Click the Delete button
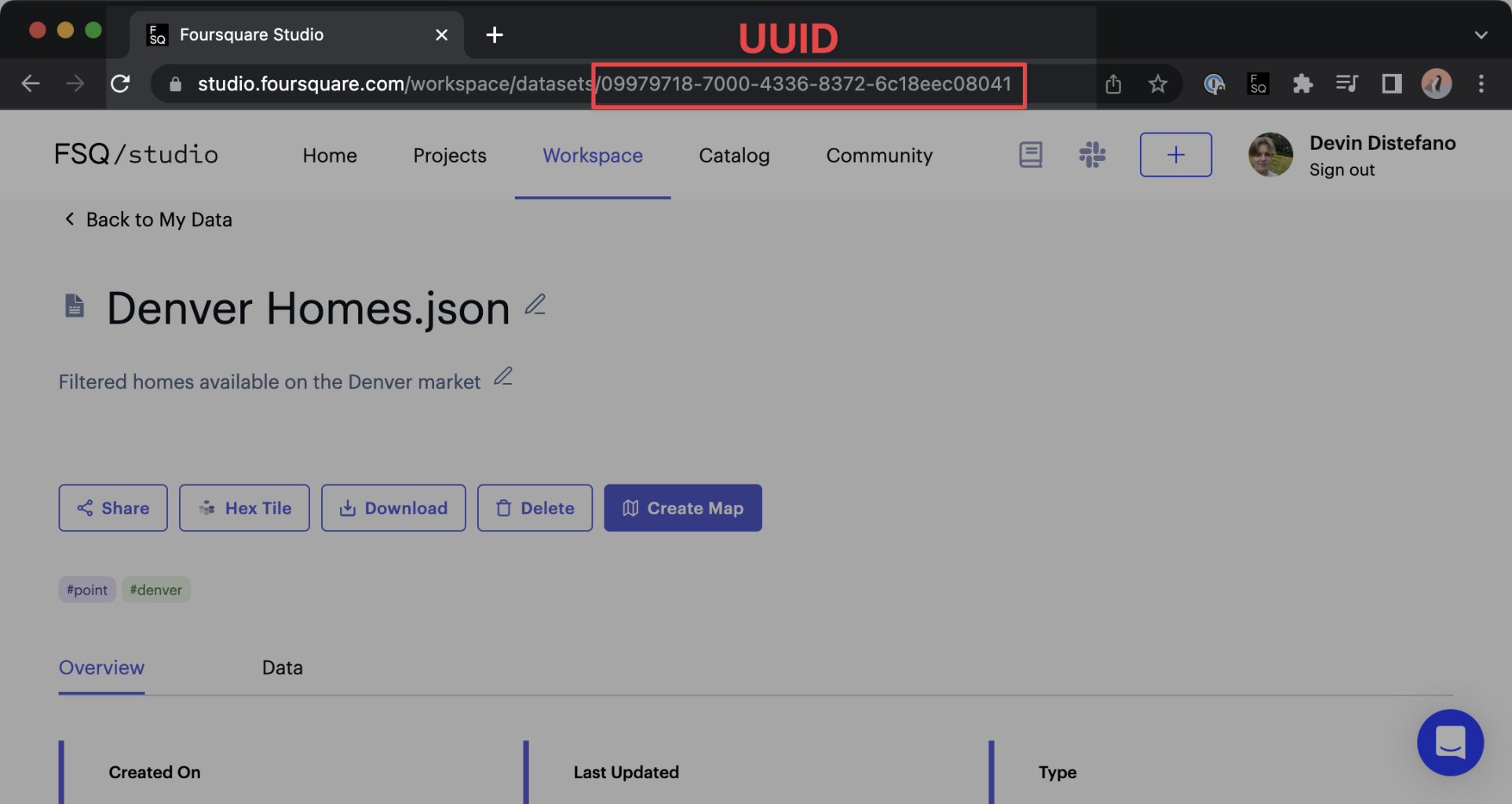Viewport: 1512px width, 804px height. coord(535,508)
